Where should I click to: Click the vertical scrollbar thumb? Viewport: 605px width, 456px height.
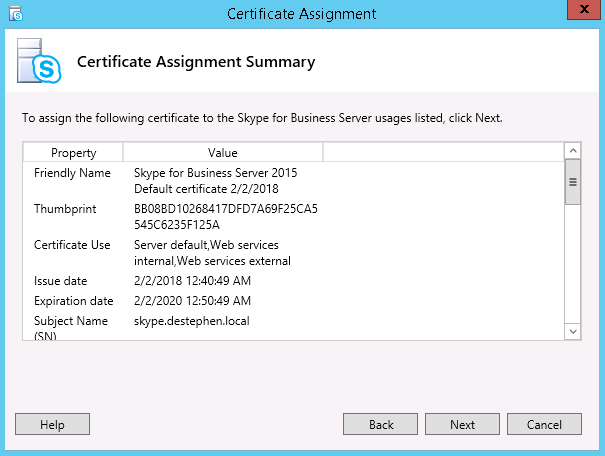coord(573,182)
